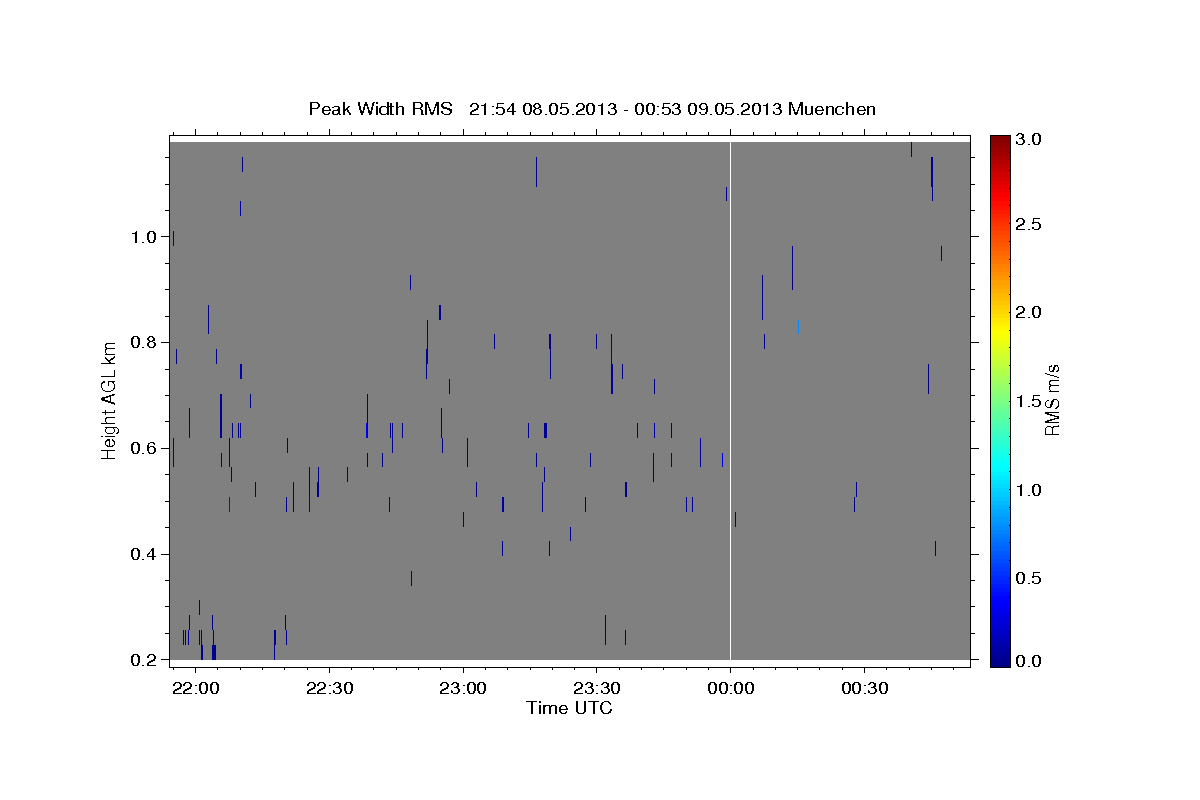This screenshot has width=1200, height=800.
Task: Click the 1.0 colorbar value label
Action: tap(1029, 490)
